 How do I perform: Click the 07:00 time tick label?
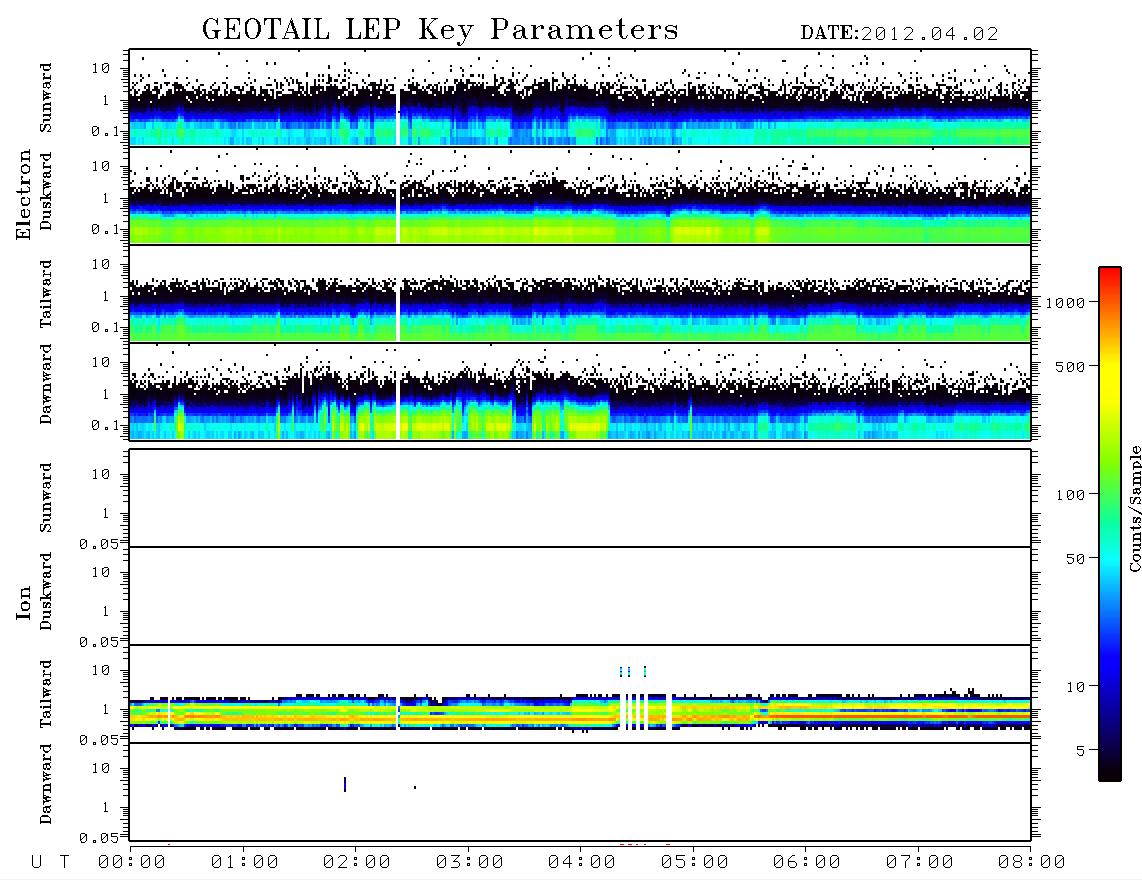920,863
